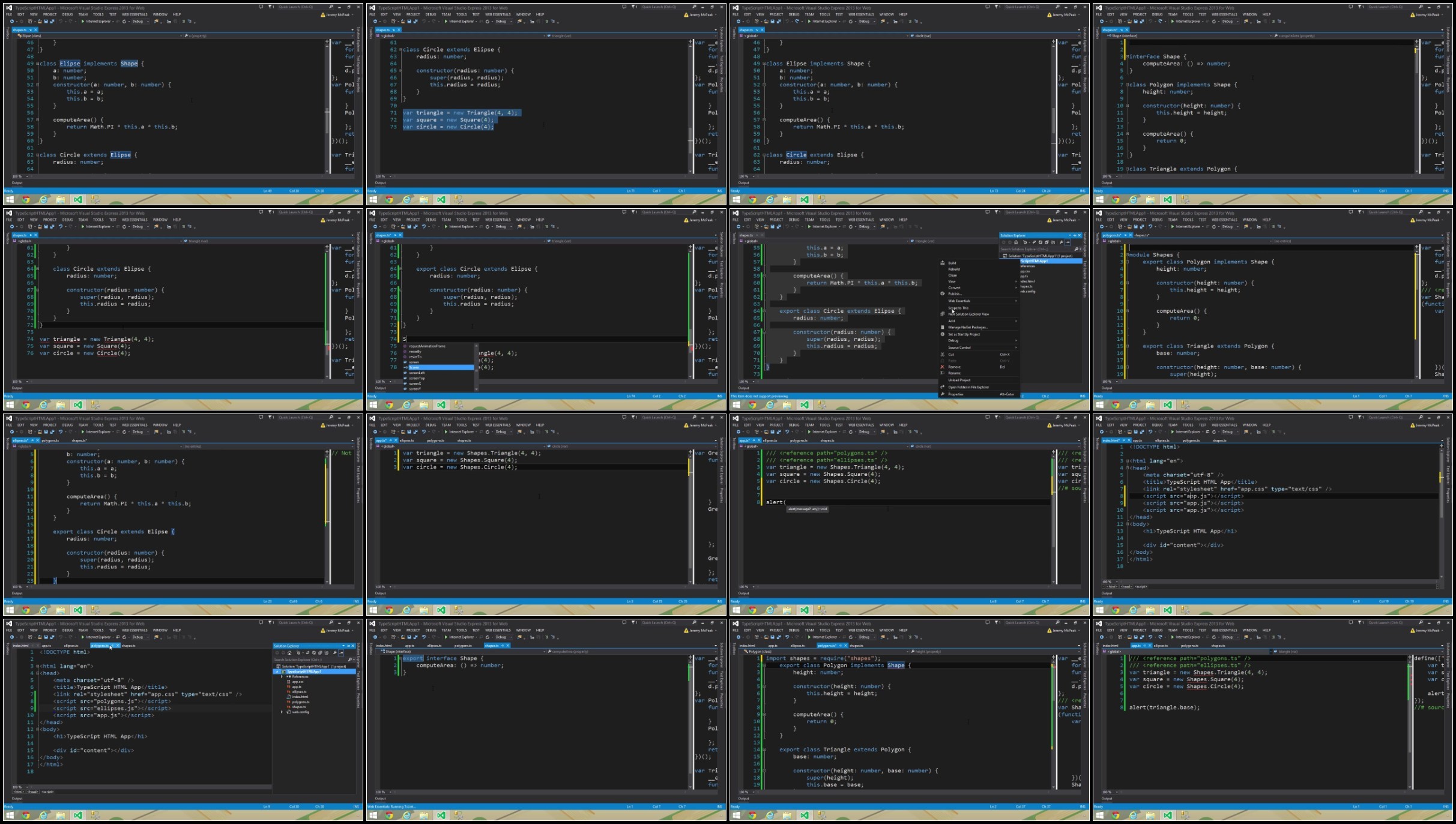Click Save All icon in the context-menu frame toolbar
Image resolution: width=1456 pixels, height=824 pixels.
pos(779,227)
